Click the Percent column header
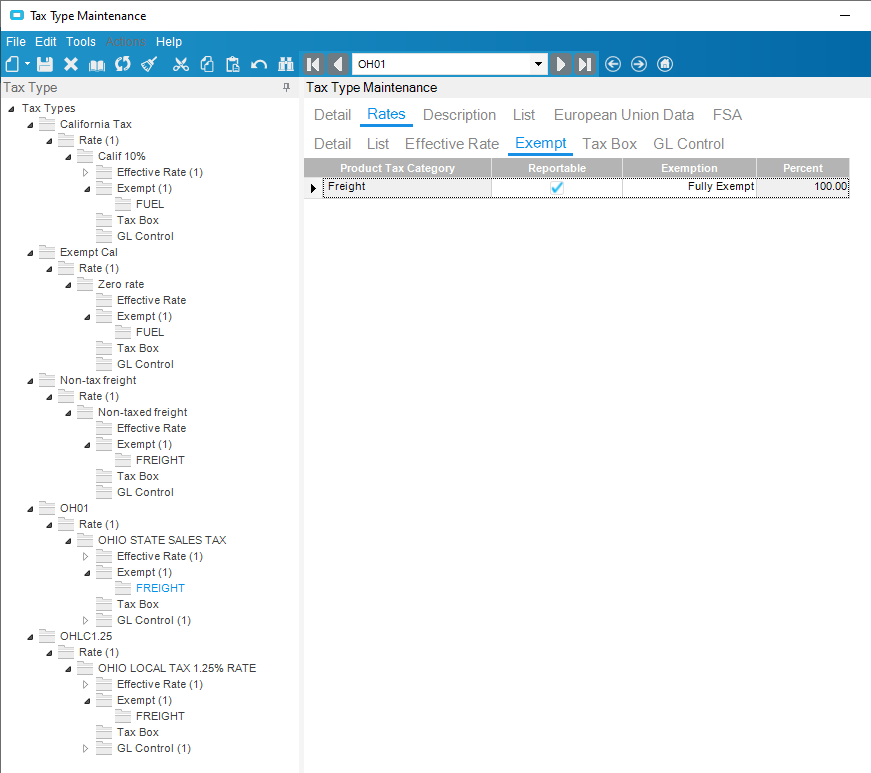871x773 pixels. 803,168
